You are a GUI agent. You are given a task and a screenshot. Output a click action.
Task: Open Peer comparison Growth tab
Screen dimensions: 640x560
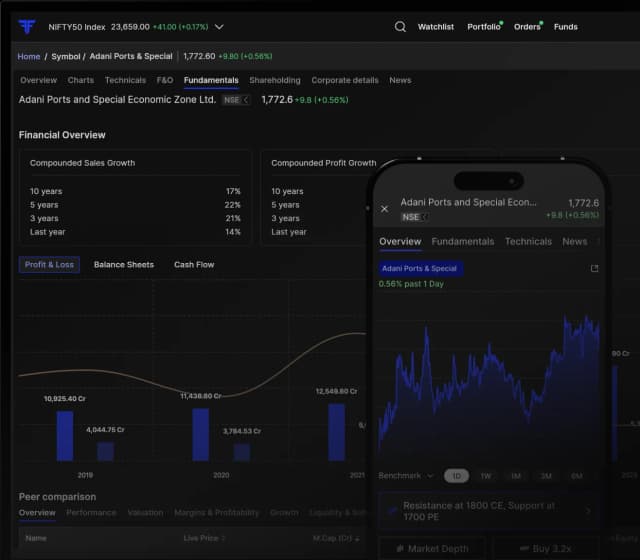click(284, 513)
